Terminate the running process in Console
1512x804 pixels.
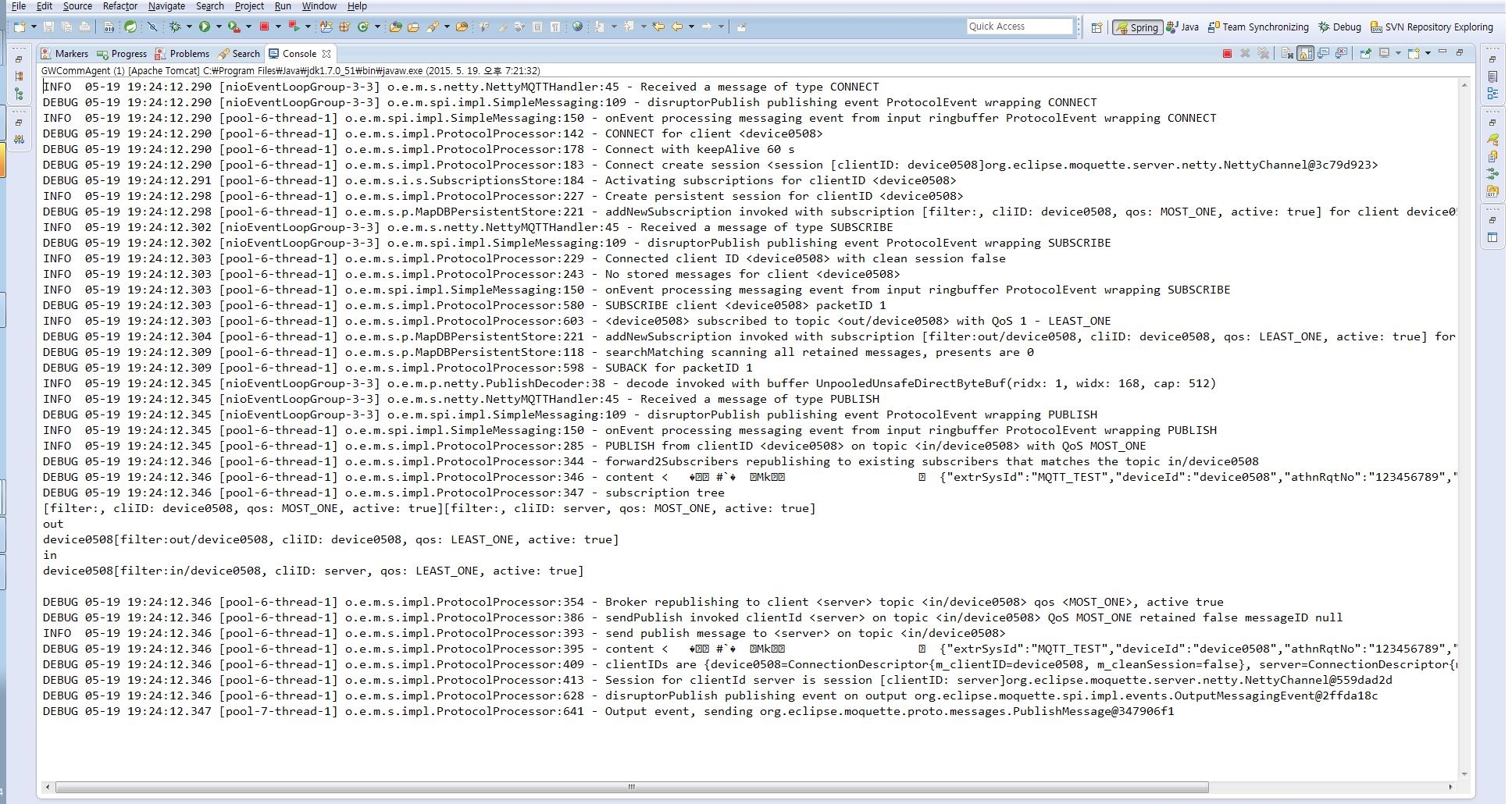point(1227,54)
